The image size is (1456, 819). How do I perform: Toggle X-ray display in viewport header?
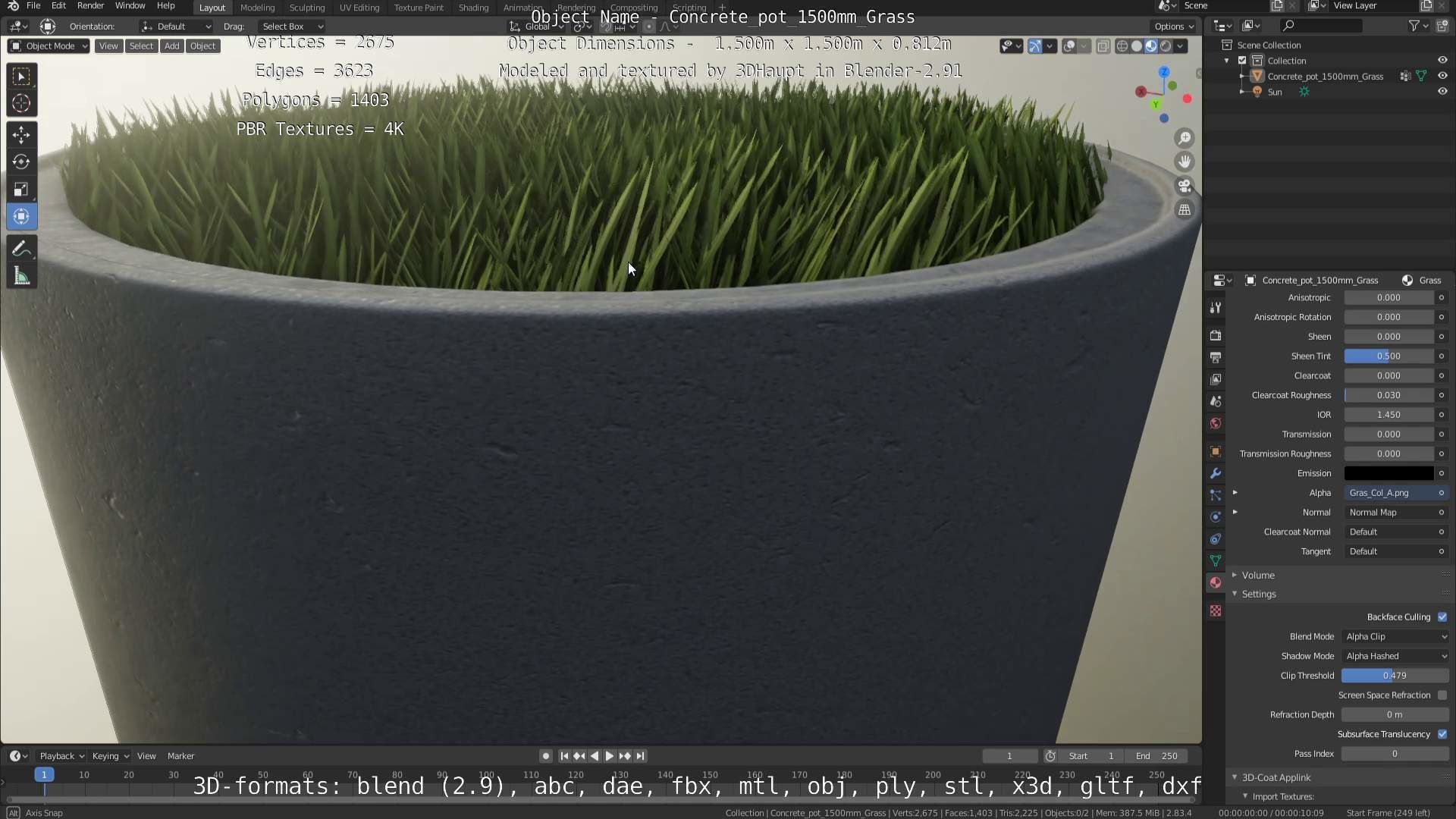1103,46
